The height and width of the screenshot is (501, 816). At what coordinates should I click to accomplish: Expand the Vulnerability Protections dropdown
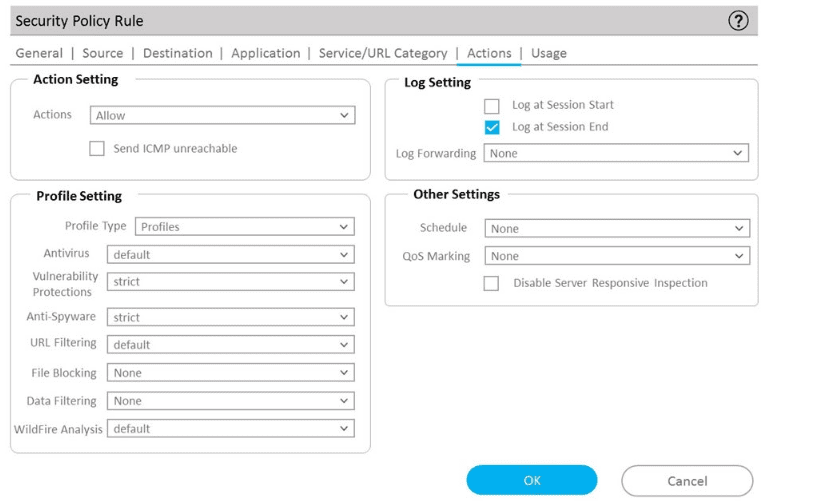[230, 282]
